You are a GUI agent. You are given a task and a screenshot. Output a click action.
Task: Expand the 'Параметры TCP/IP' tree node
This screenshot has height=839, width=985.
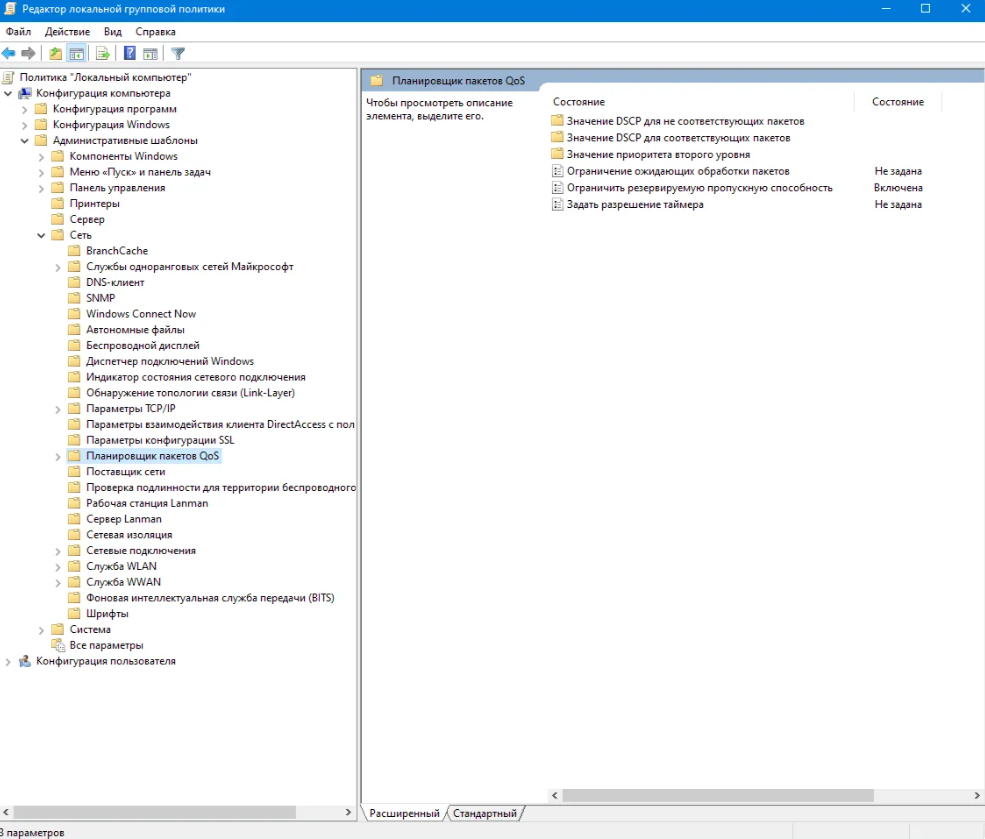(x=58, y=409)
